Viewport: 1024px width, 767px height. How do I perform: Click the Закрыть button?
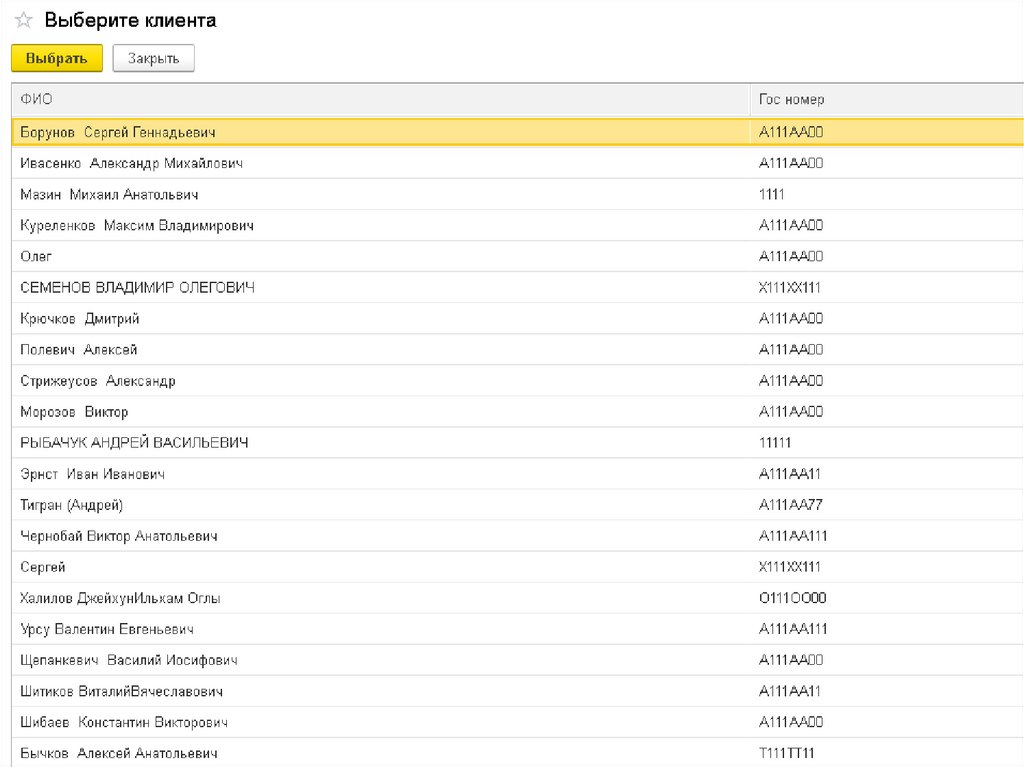coord(153,59)
